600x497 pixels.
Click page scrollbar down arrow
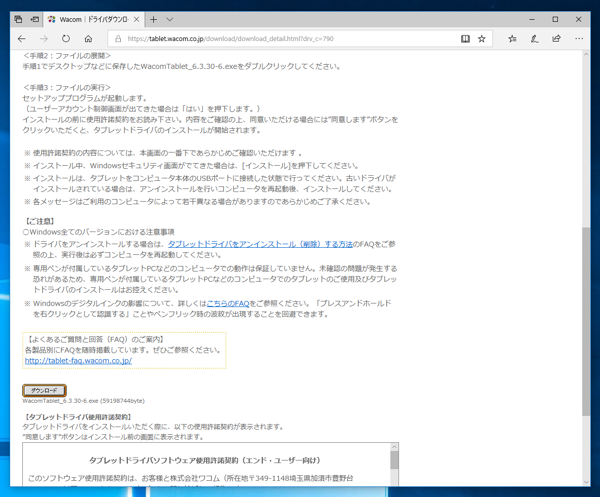tap(586, 482)
